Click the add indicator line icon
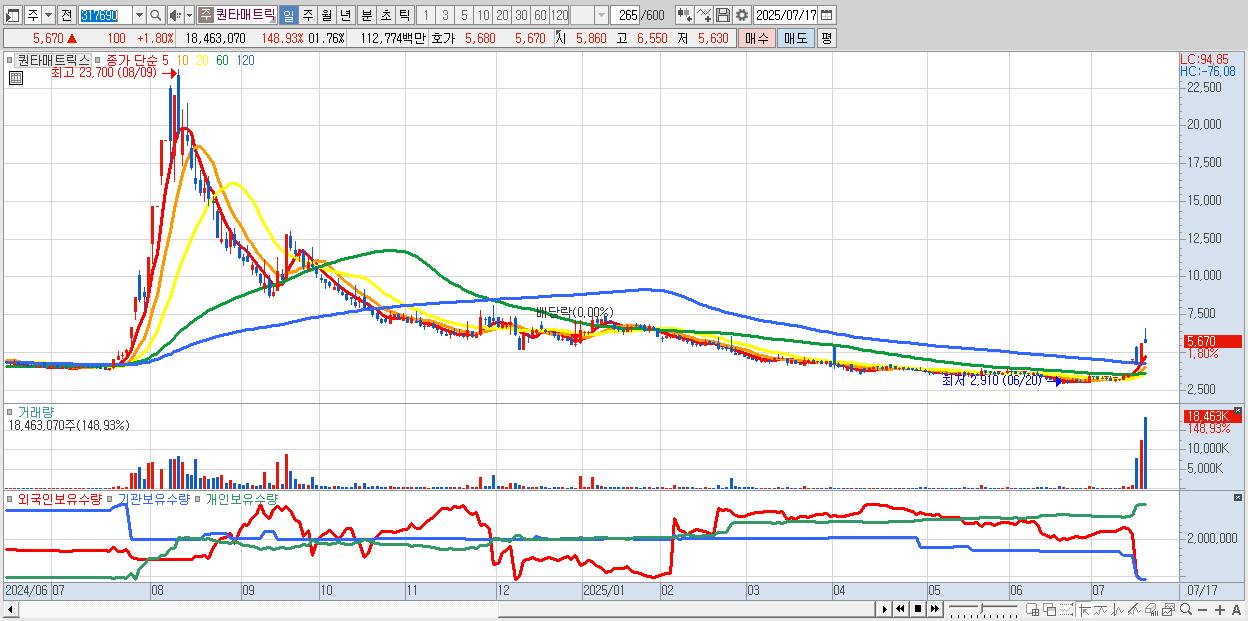The width and height of the screenshot is (1248, 621). (704, 15)
